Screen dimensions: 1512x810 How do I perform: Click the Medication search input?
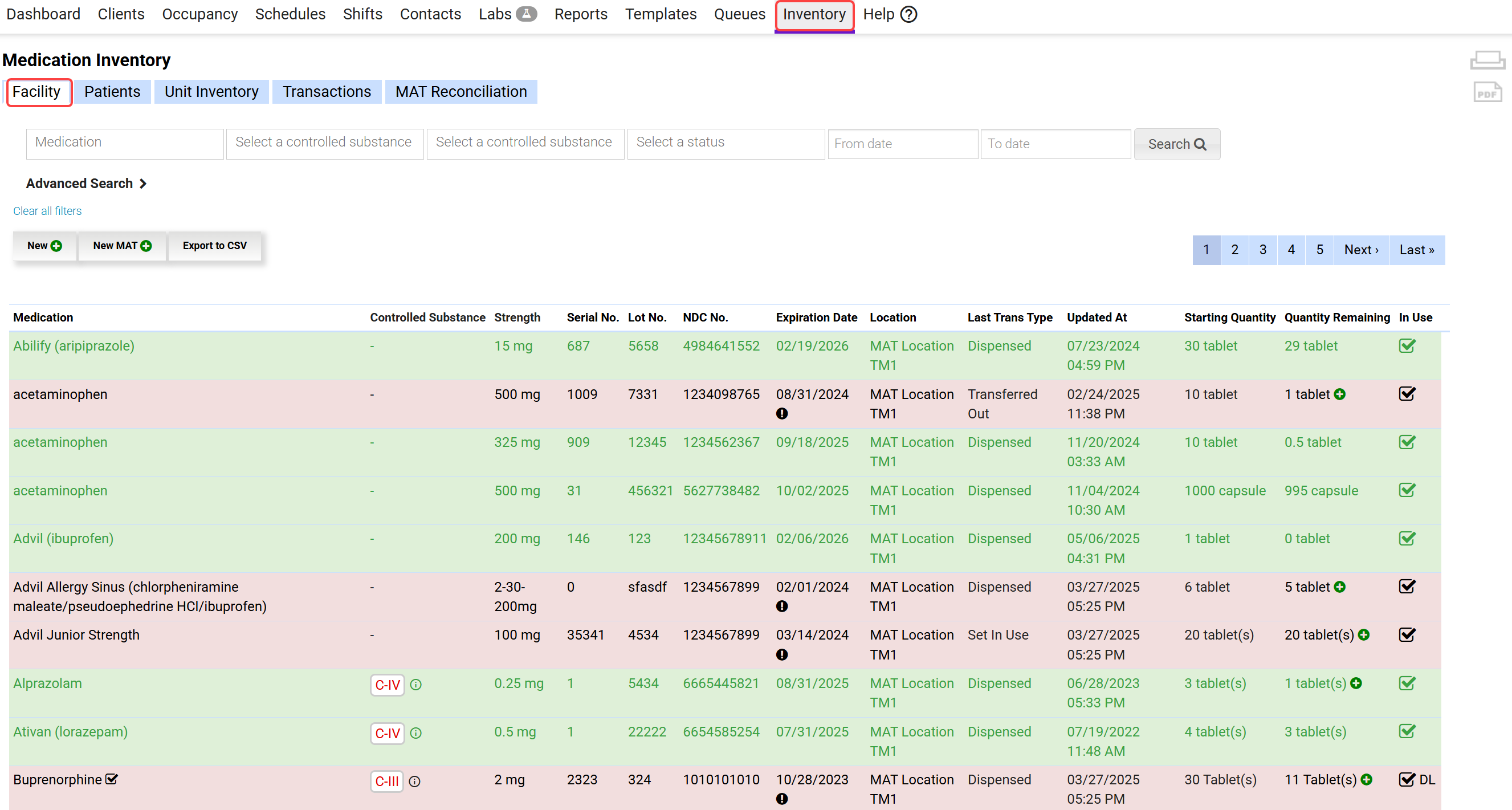click(124, 144)
